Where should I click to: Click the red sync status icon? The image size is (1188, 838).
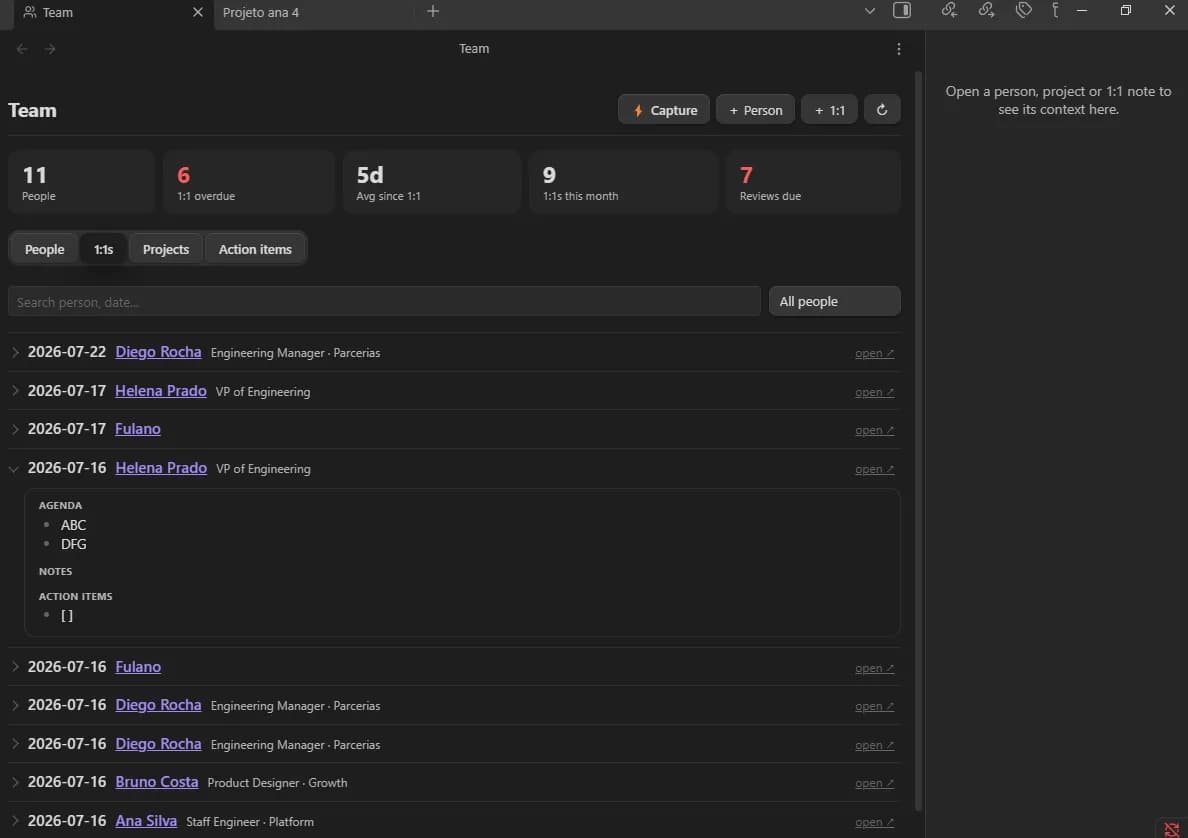[1171, 829]
